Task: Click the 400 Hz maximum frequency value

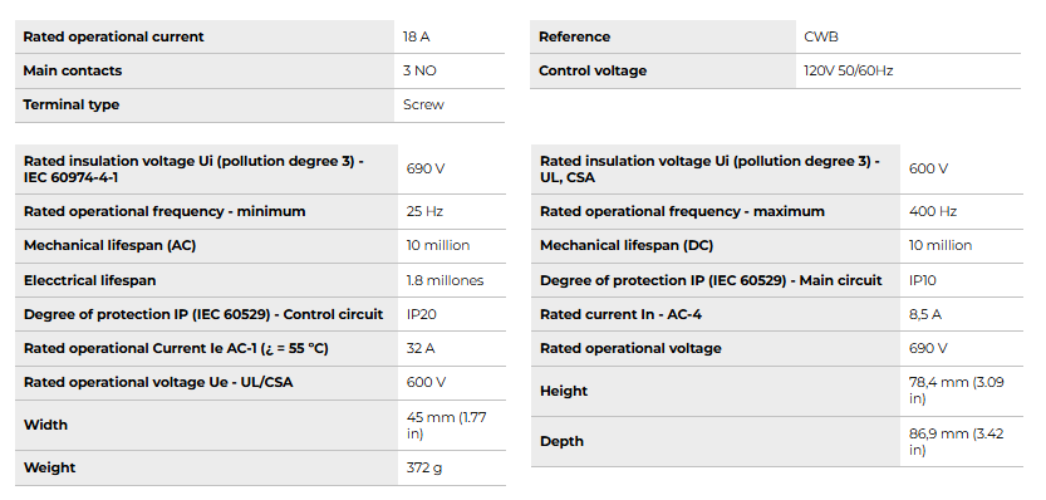Action: pyautogui.click(x=932, y=212)
